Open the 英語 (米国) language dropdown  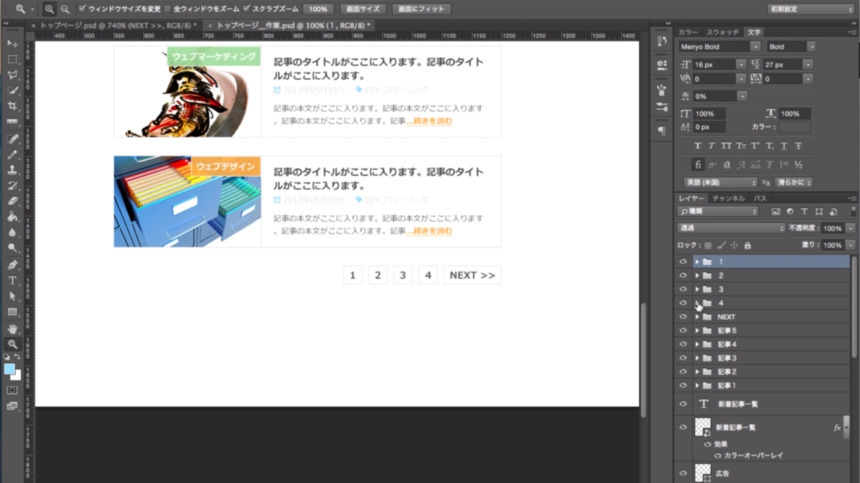pyautogui.click(x=720, y=182)
